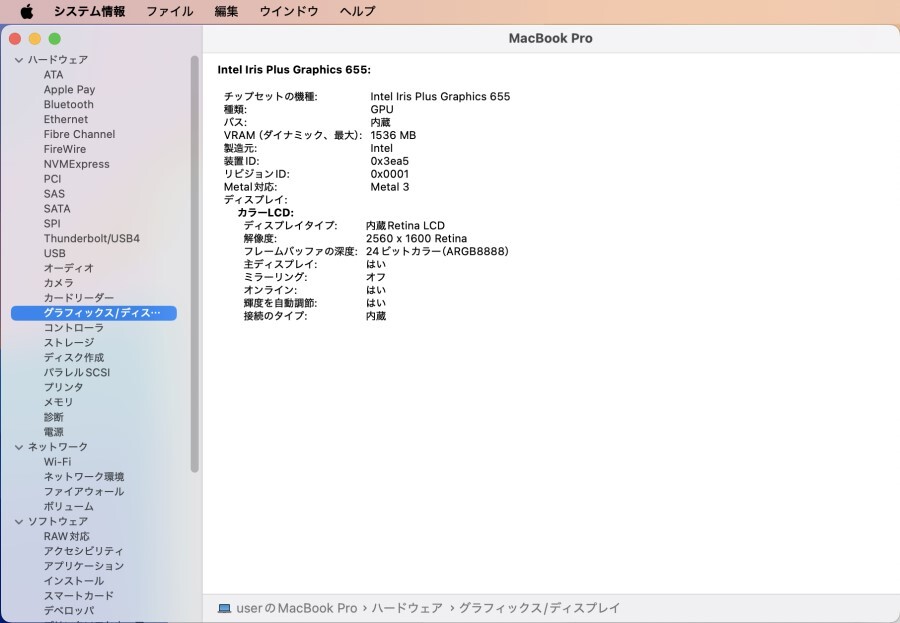
Task: Select NVMExpress in the sidebar
Action: (76, 164)
